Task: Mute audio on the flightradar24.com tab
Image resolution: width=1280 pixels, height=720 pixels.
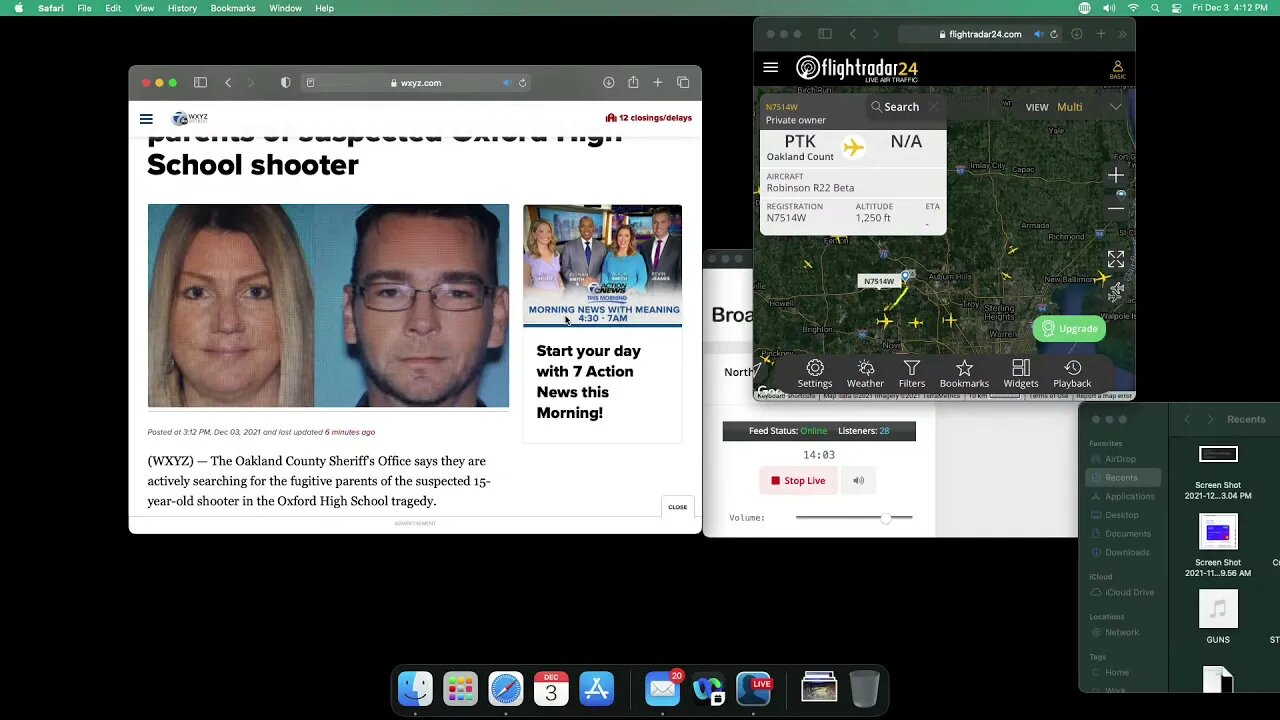Action: pyautogui.click(x=1038, y=34)
